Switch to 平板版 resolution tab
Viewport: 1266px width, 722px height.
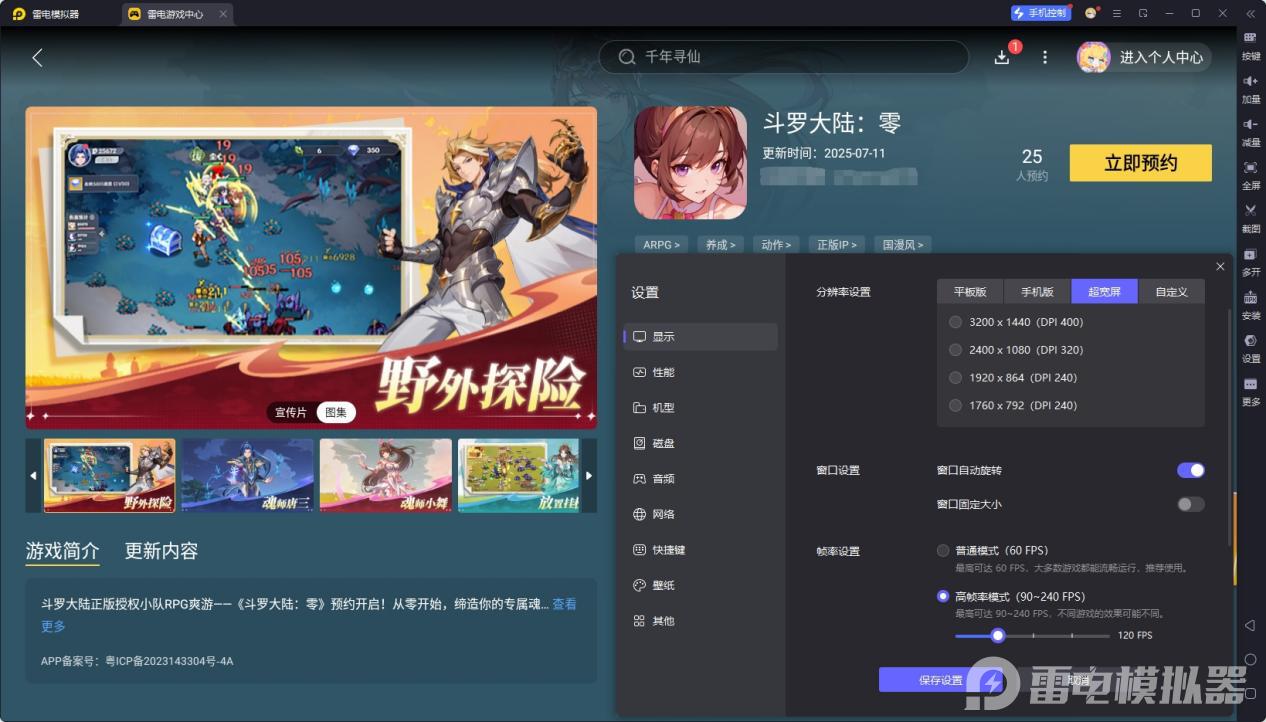point(970,292)
